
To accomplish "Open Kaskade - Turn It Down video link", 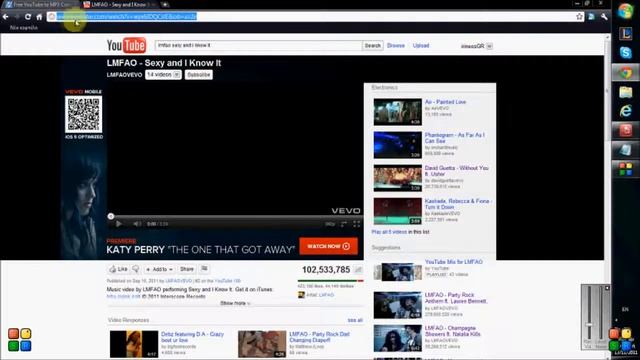I will [x=458, y=204].
